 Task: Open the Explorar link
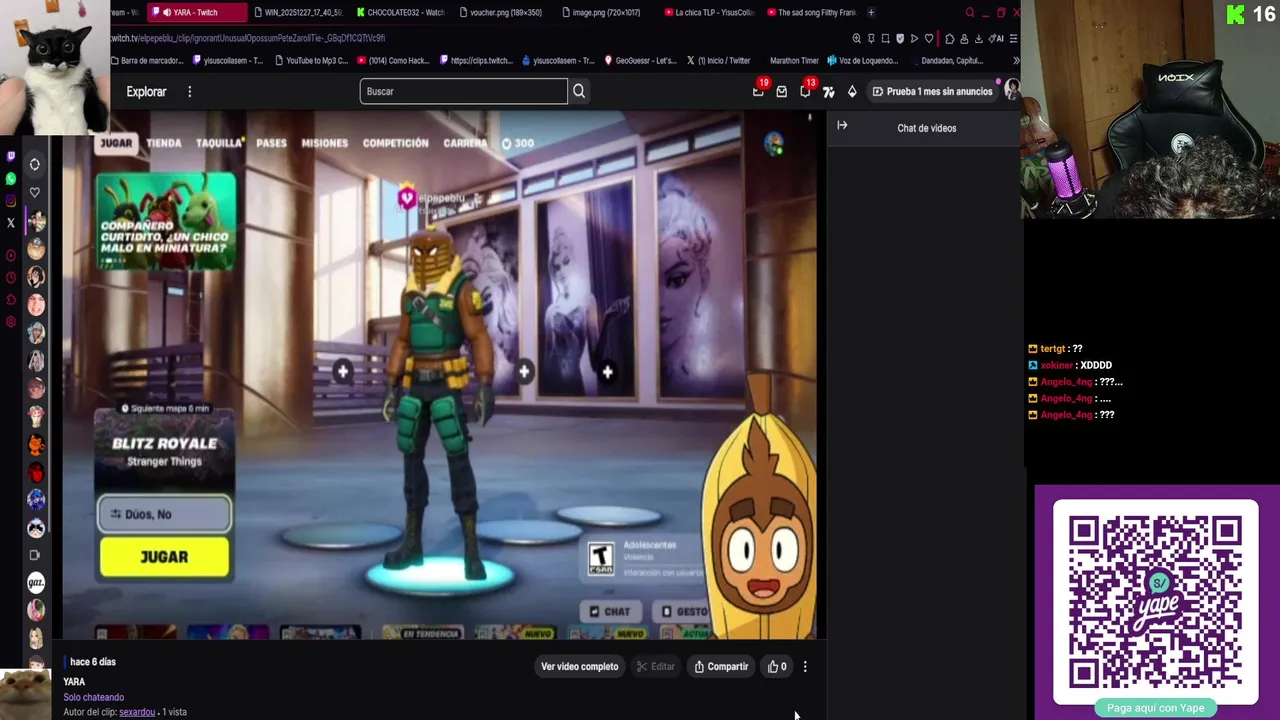tap(146, 91)
